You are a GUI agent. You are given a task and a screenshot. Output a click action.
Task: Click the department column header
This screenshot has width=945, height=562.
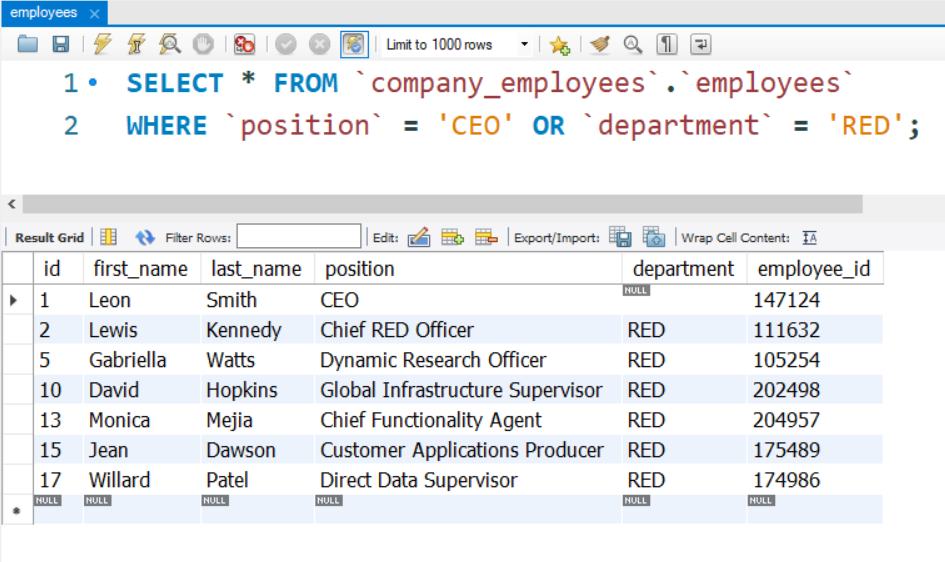point(684,269)
